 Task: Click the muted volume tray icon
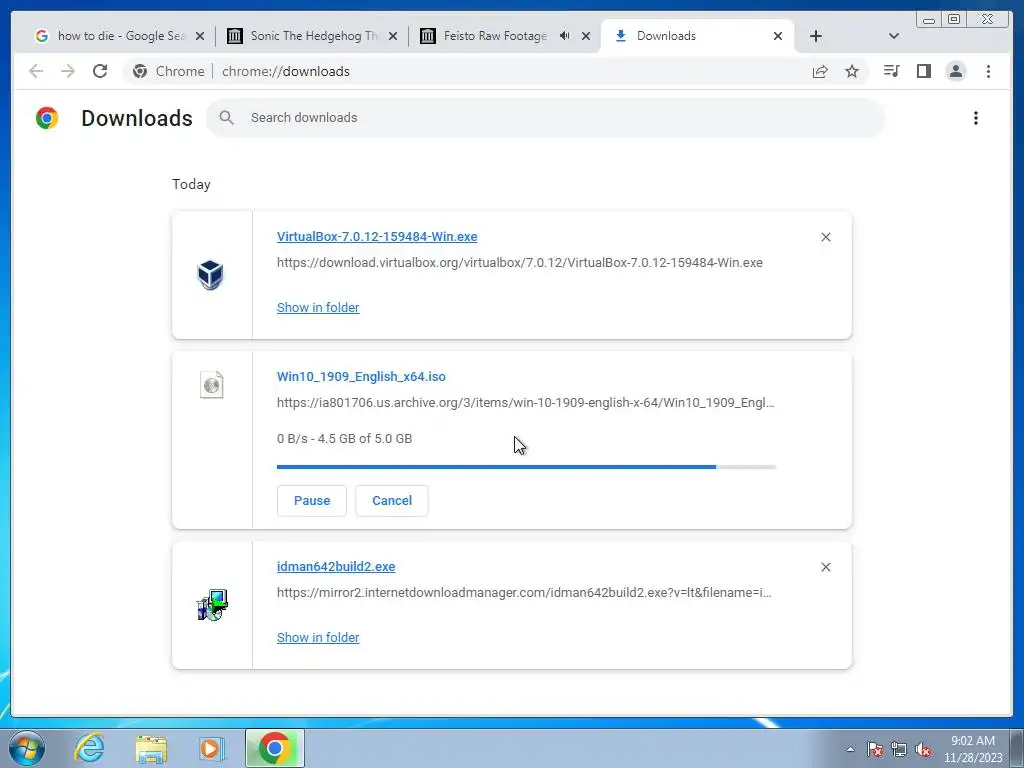(x=923, y=749)
